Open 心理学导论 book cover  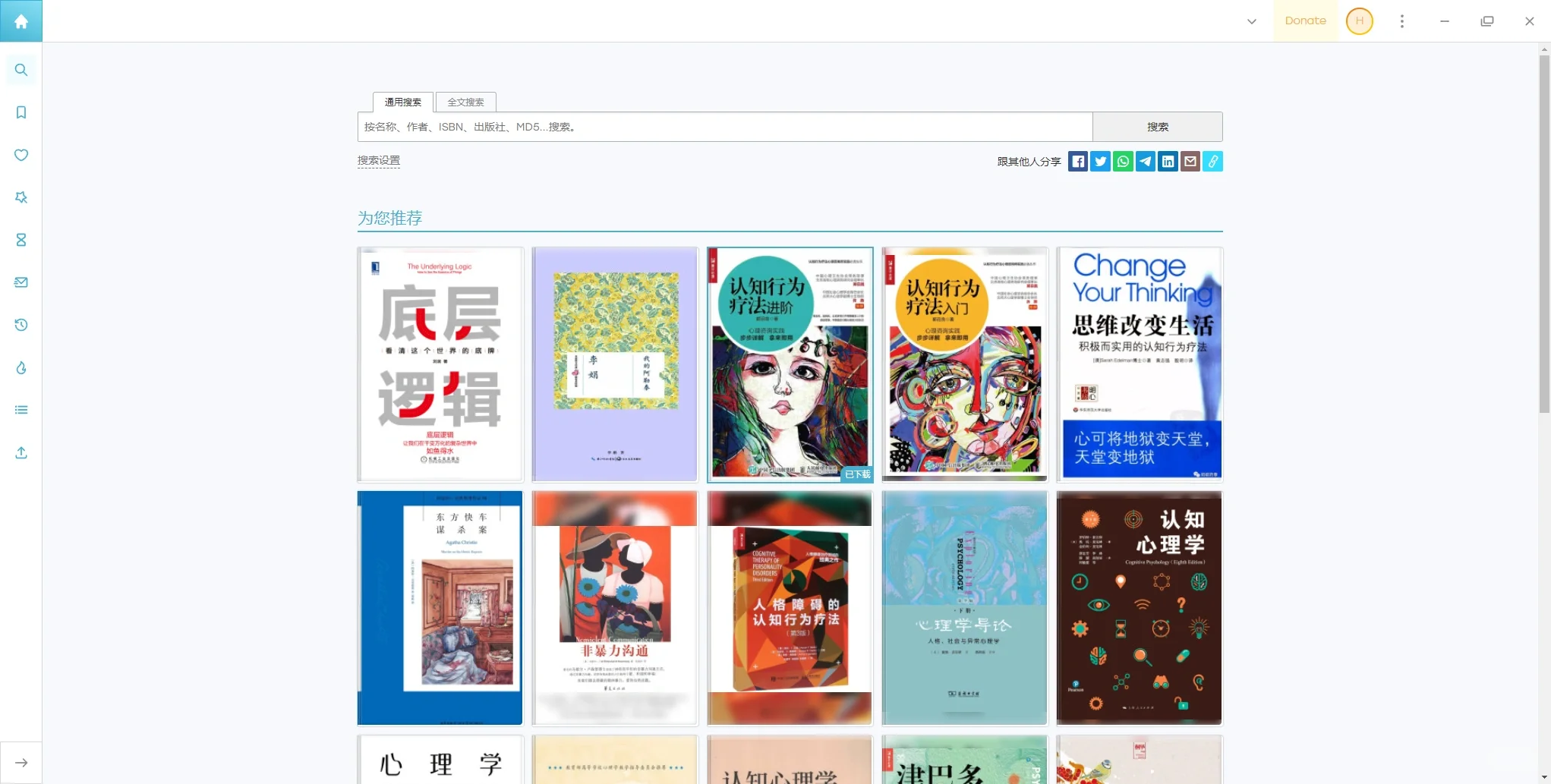point(965,608)
